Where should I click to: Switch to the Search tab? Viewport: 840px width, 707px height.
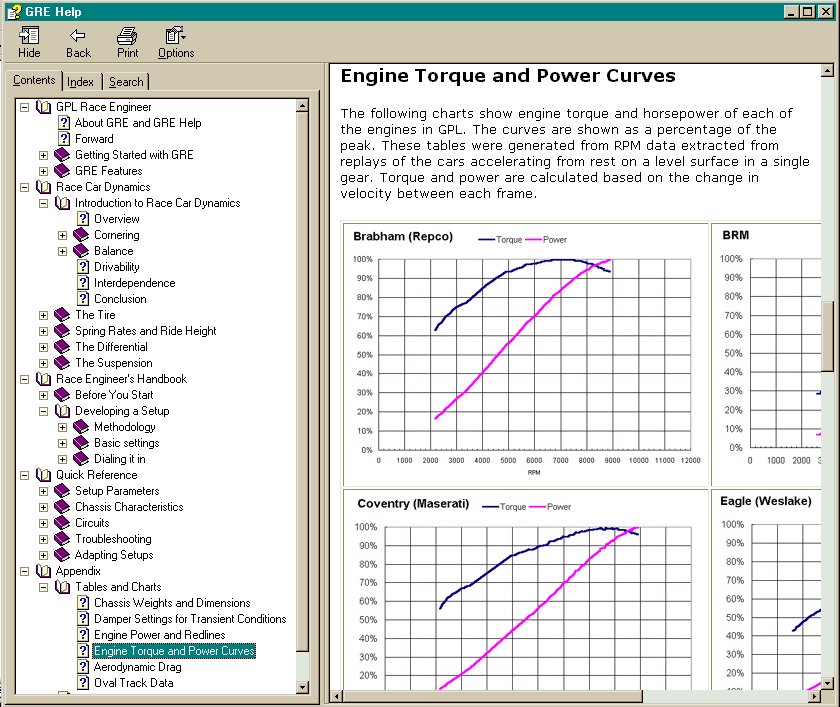pyautogui.click(x=126, y=82)
